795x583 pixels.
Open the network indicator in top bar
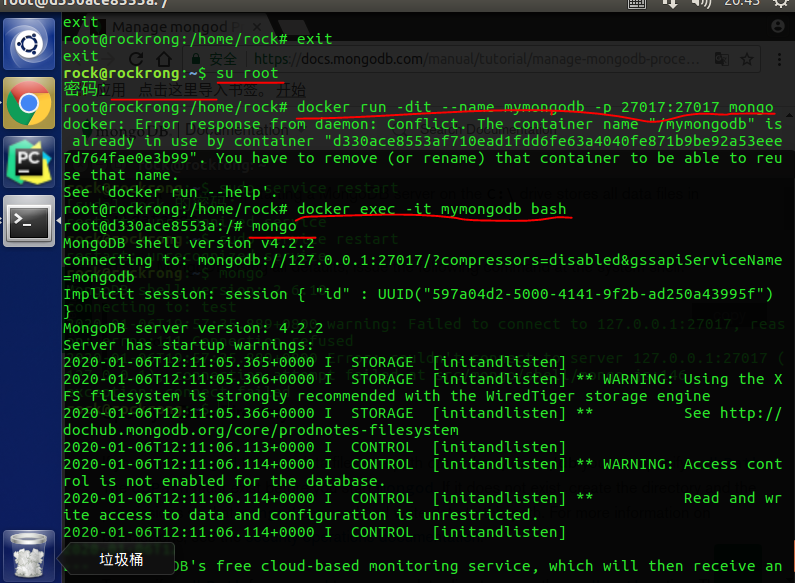point(670,4)
